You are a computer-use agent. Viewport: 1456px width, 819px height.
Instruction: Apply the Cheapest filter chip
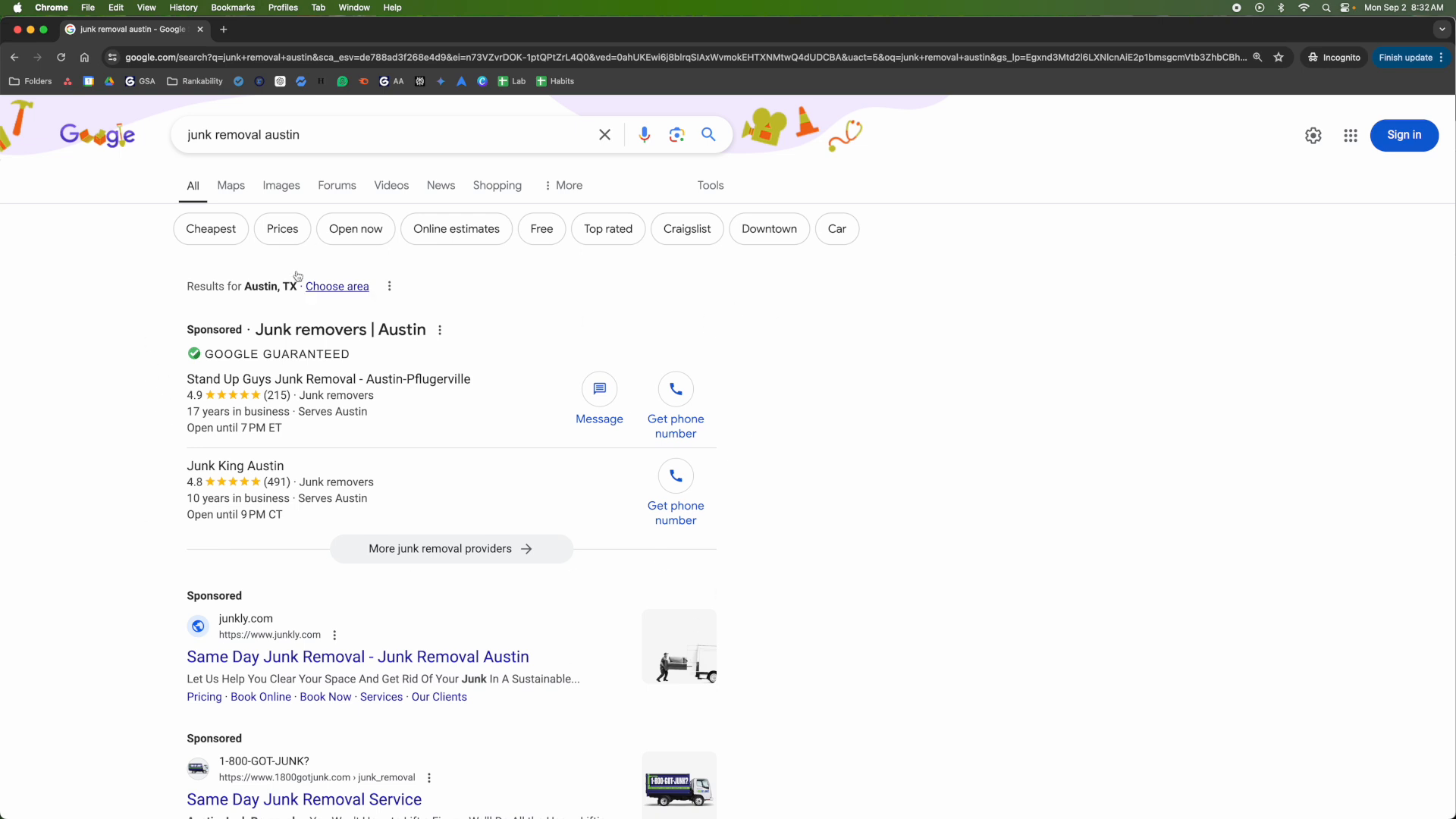pyautogui.click(x=211, y=229)
